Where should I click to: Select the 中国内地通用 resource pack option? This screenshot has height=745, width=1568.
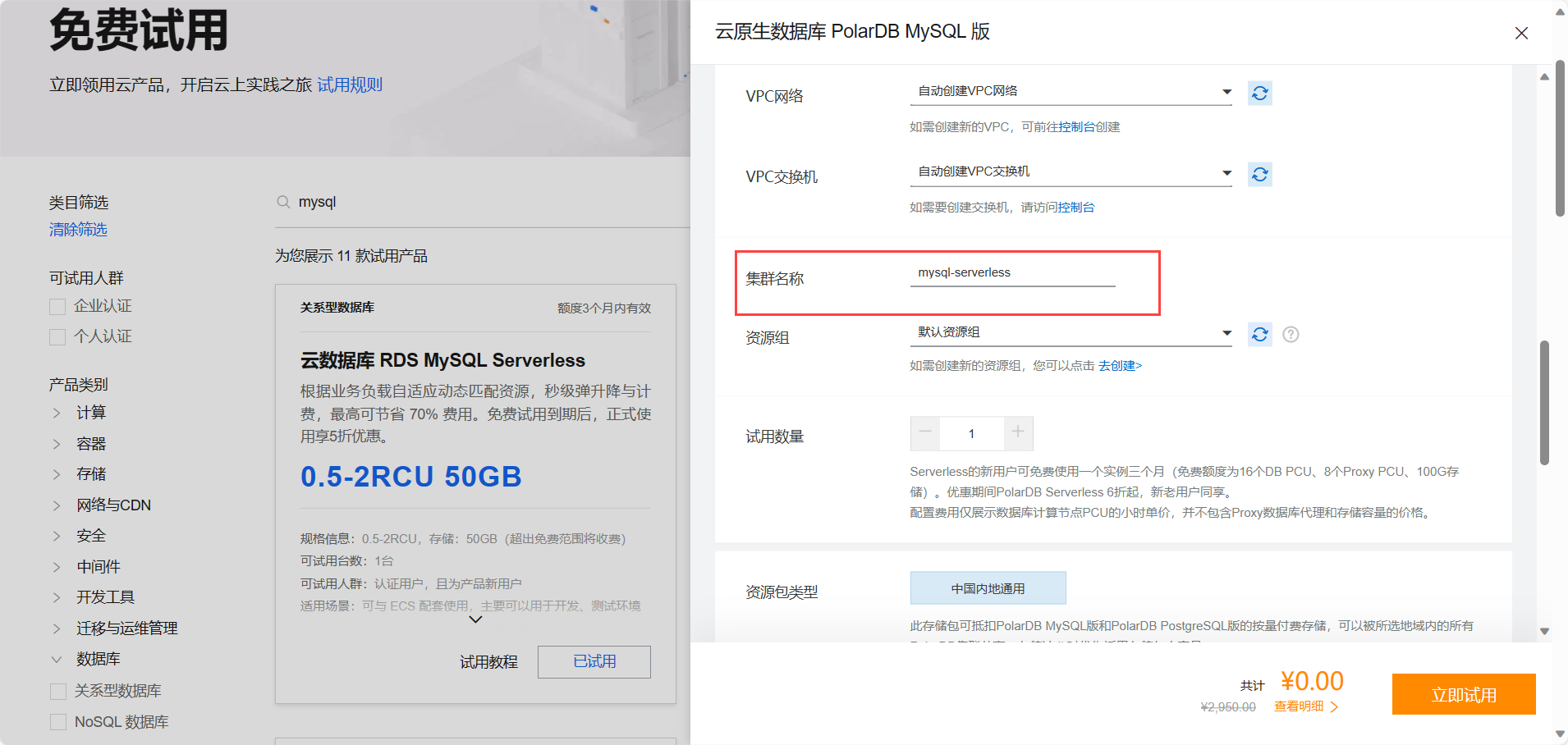point(988,587)
